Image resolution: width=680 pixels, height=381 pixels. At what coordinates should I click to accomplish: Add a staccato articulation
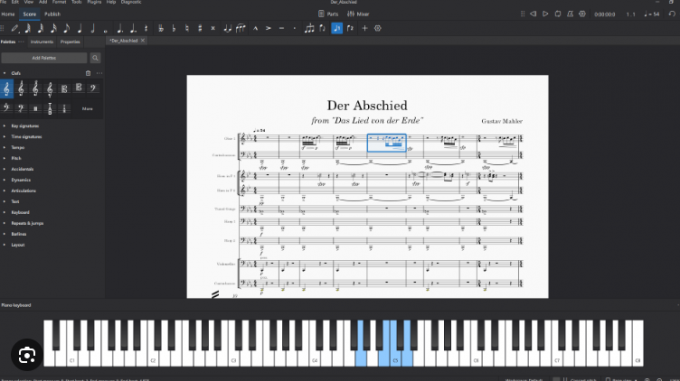click(294, 29)
